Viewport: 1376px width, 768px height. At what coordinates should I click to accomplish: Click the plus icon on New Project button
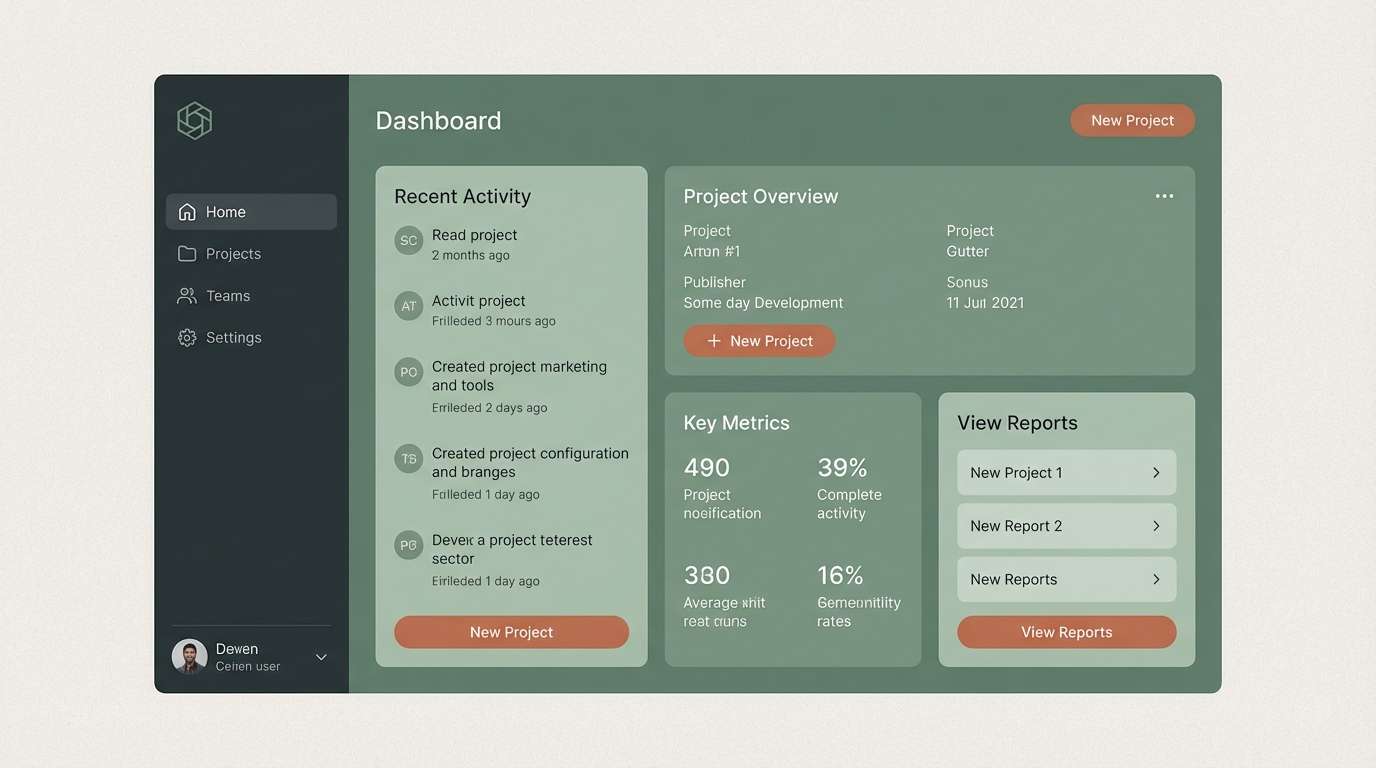click(712, 340)
